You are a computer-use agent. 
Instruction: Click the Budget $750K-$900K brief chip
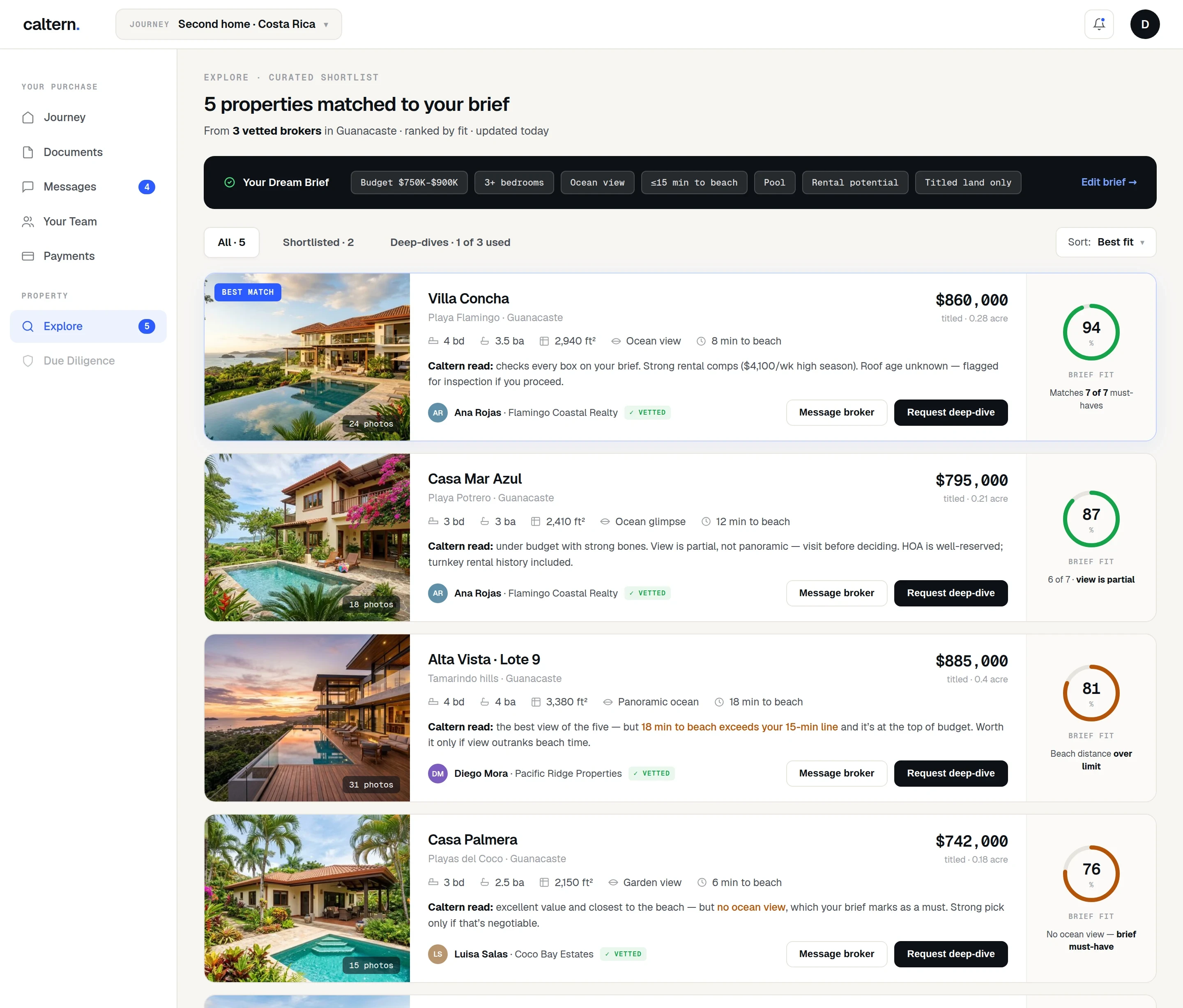click(409, 182)
